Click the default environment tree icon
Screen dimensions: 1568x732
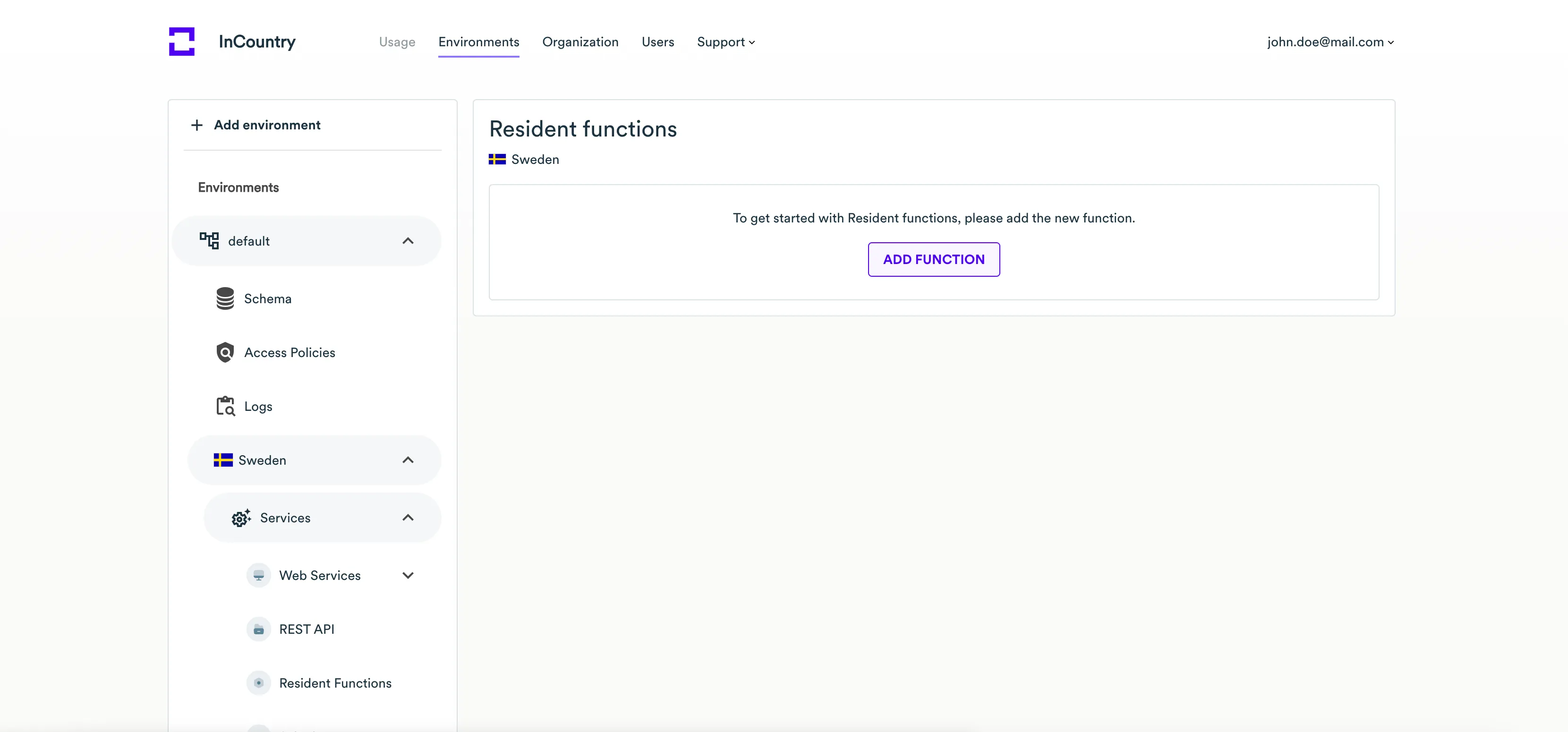click(209, 240)
